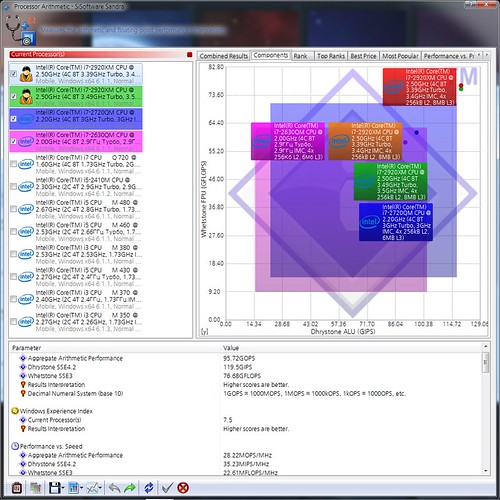Click the Current Processor(s) list header
This screenshot has height=500, width=500.
point(100,55)
